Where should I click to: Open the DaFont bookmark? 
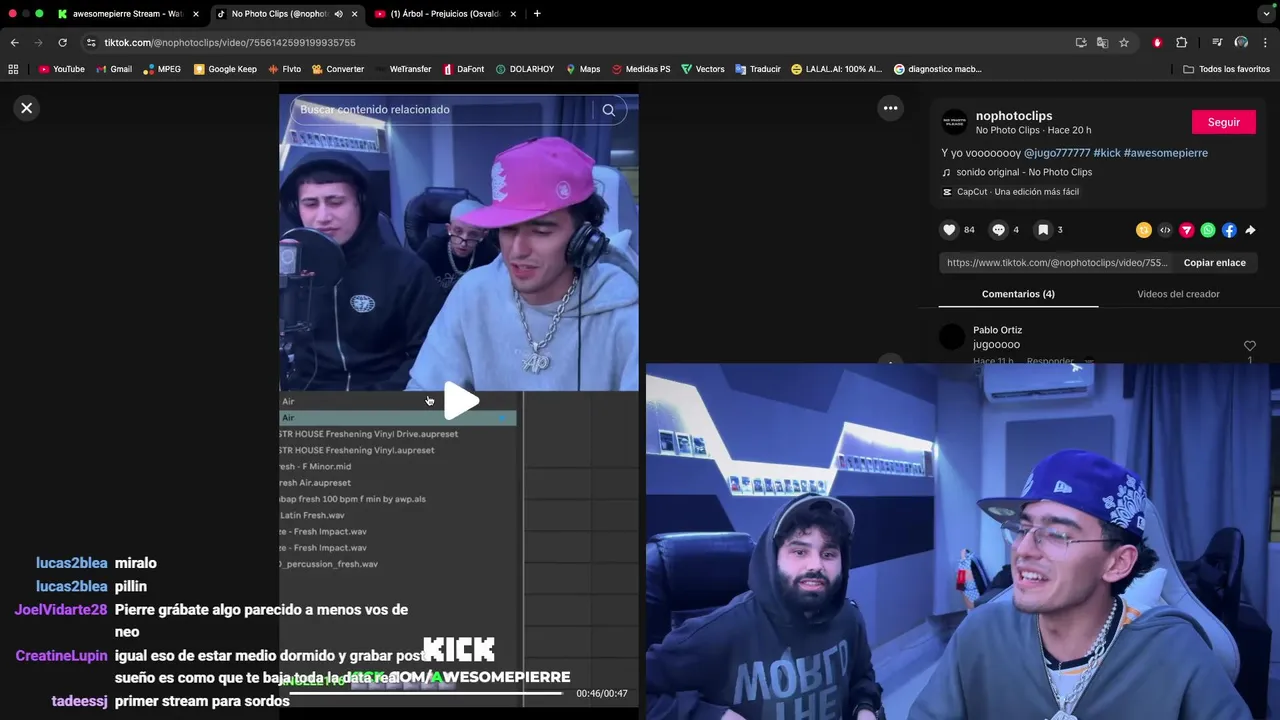click(463, 69)
